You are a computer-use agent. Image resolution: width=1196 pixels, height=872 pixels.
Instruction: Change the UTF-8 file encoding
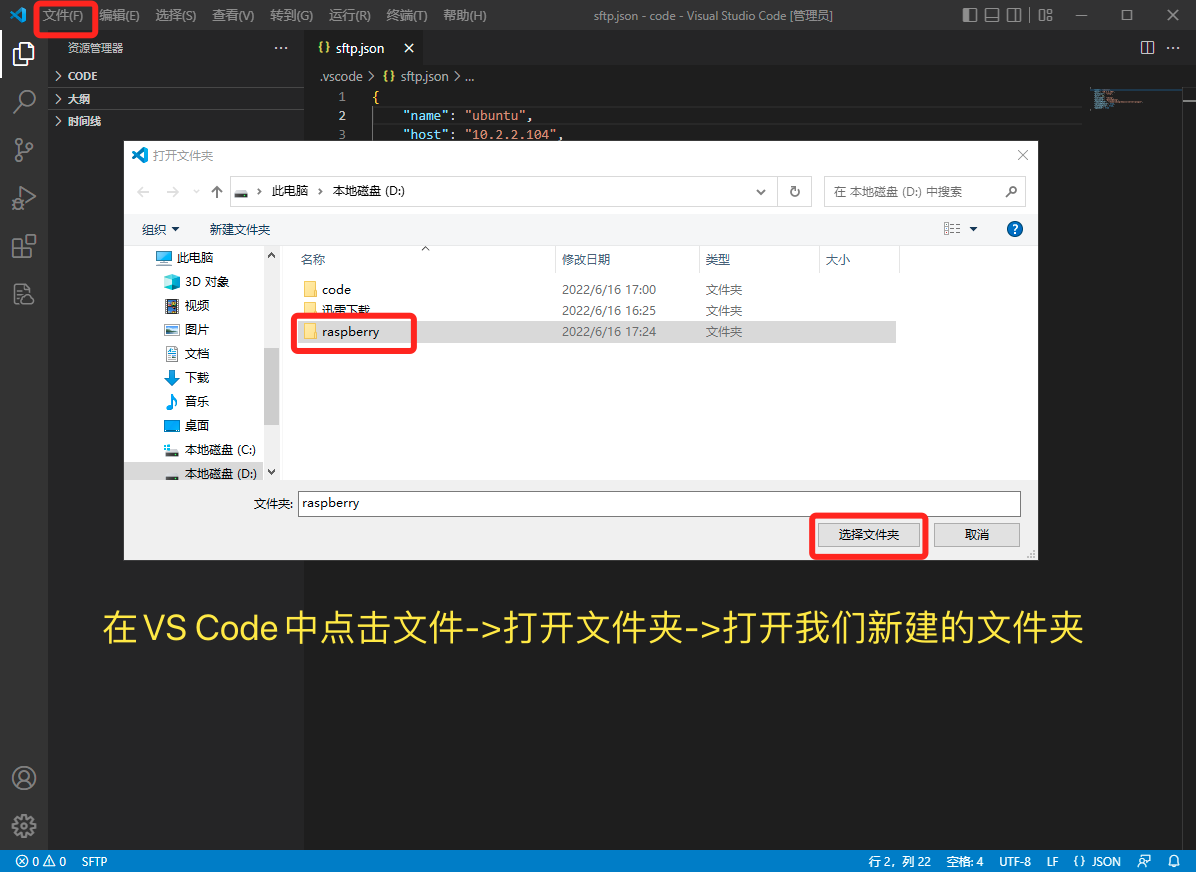coord(1015,861)
